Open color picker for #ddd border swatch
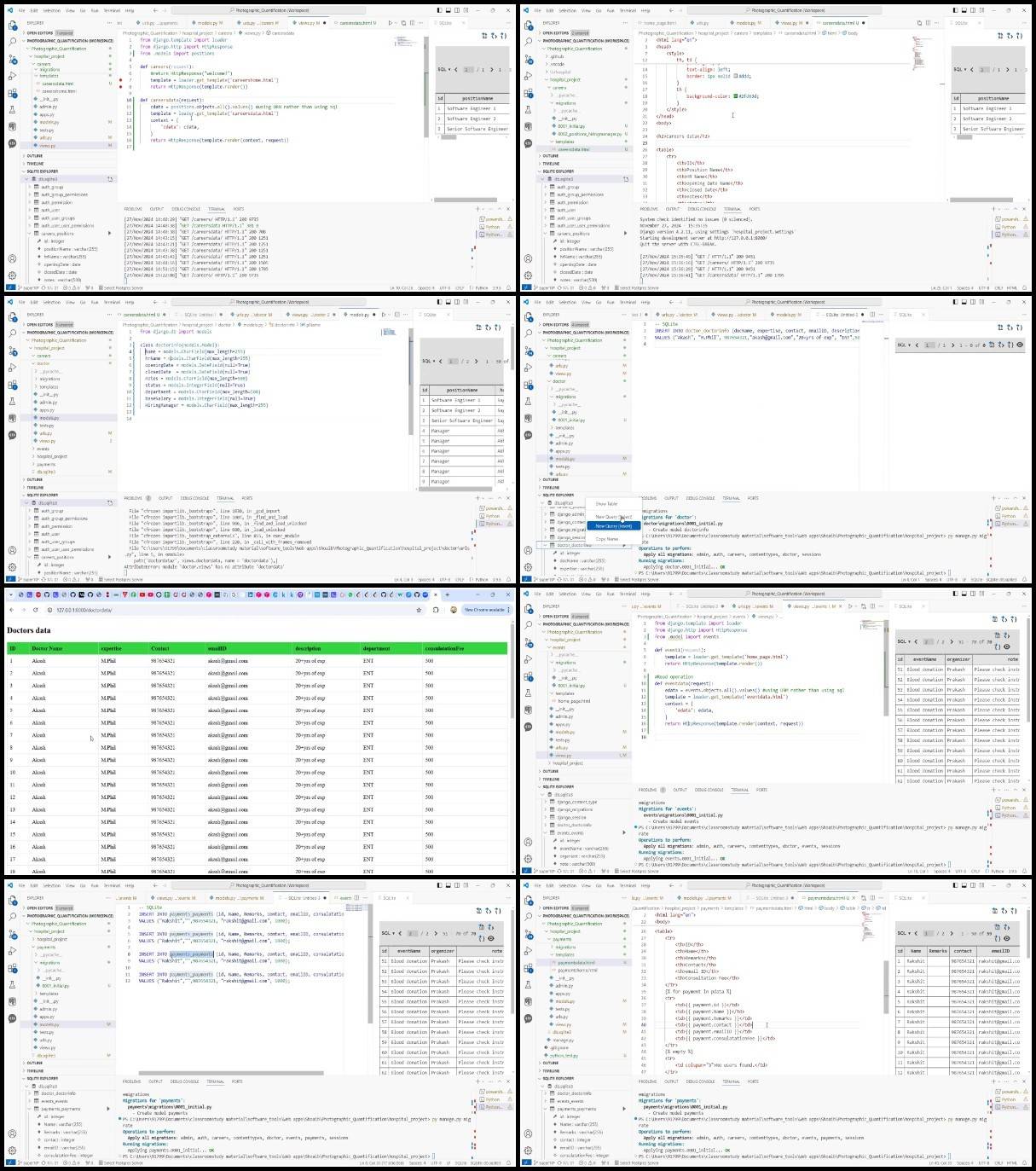Viewport: 1036px width, 1171px height. tap(736, 75)
